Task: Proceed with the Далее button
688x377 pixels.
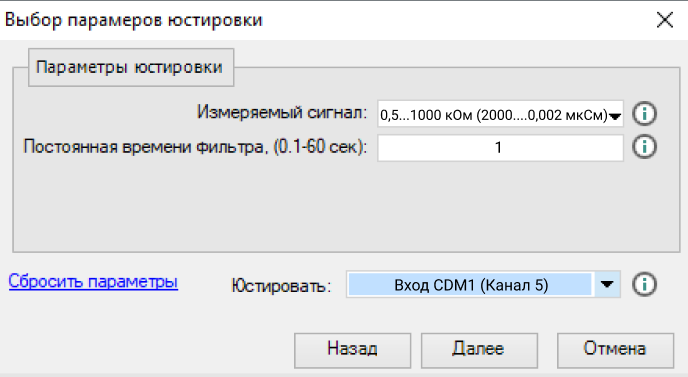Action: coord(479,350)
